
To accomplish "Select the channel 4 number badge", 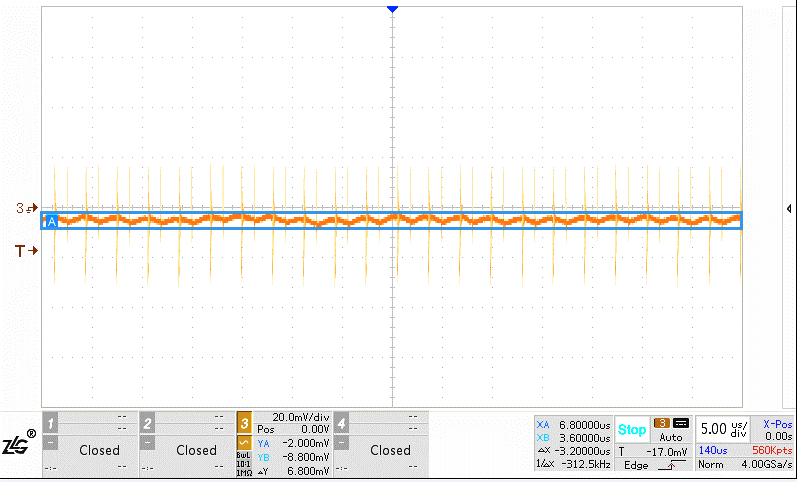I will (342, 423).
